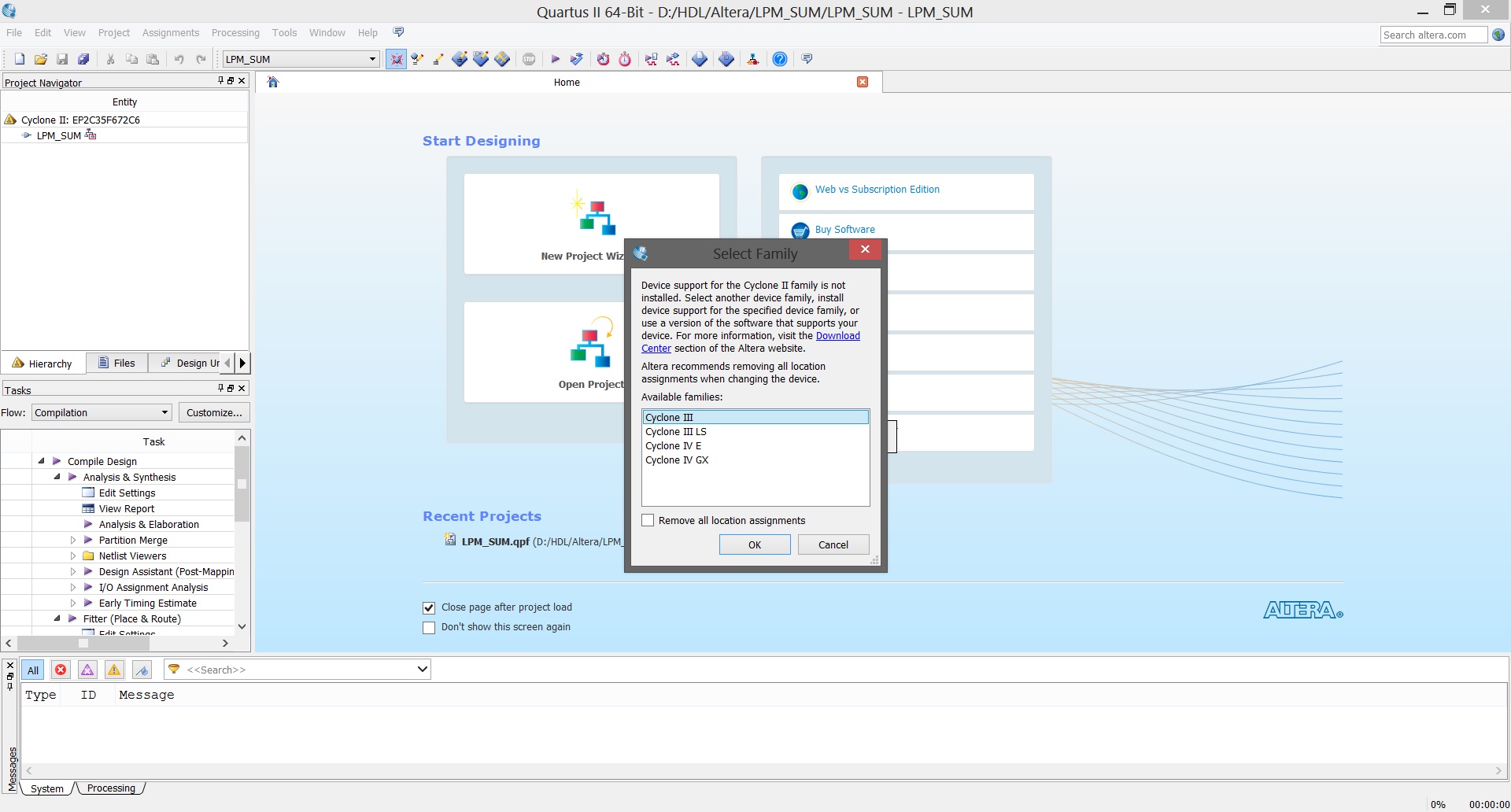Click the blue Help question mark icon
Image resolution: width=1511 pixels, height=812 pixels.
[780, 59]
